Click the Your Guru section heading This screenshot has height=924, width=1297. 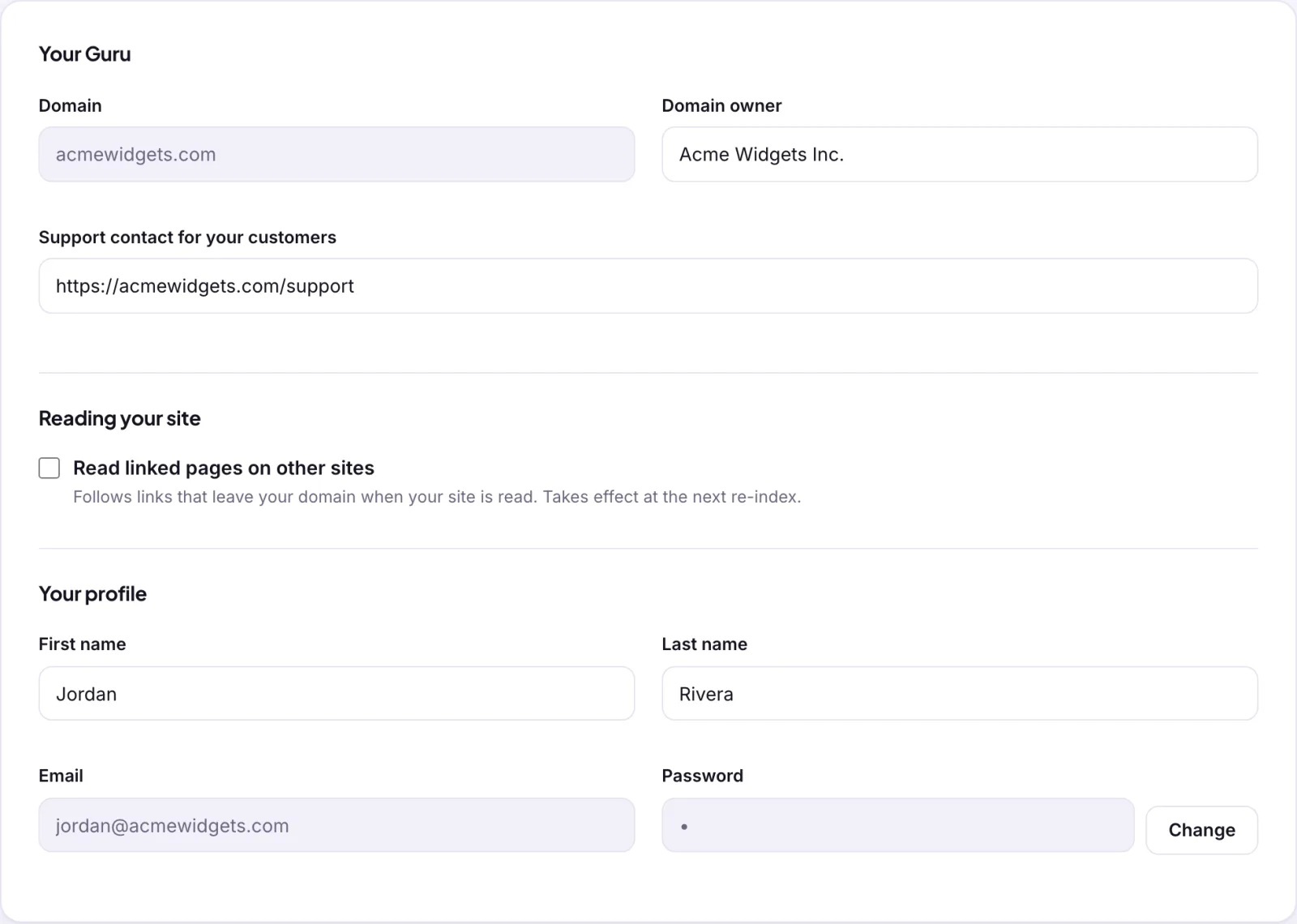[x=85, y=54]
